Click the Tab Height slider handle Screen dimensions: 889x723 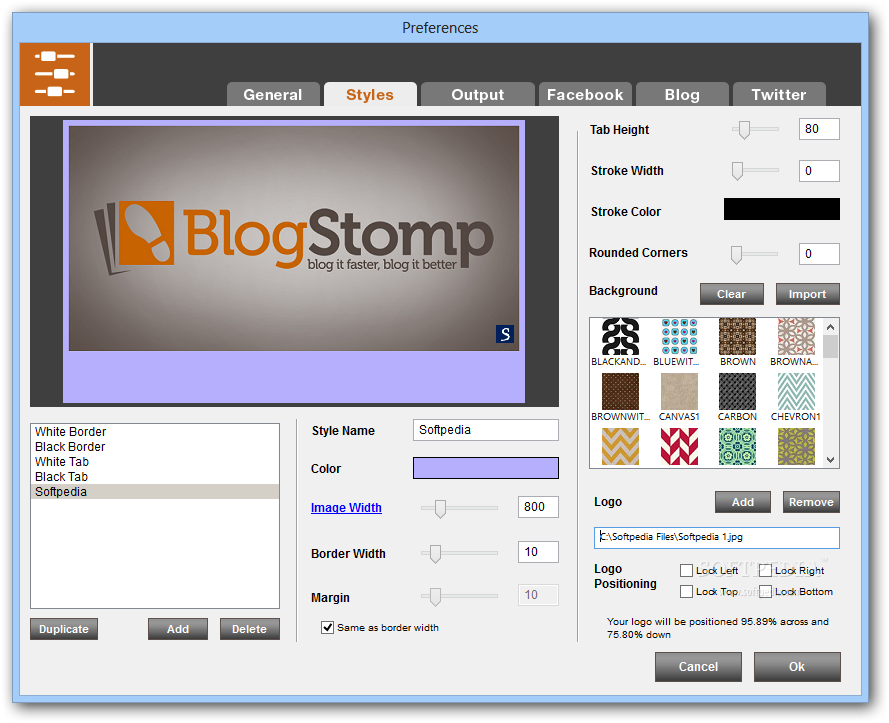[744, 129]
